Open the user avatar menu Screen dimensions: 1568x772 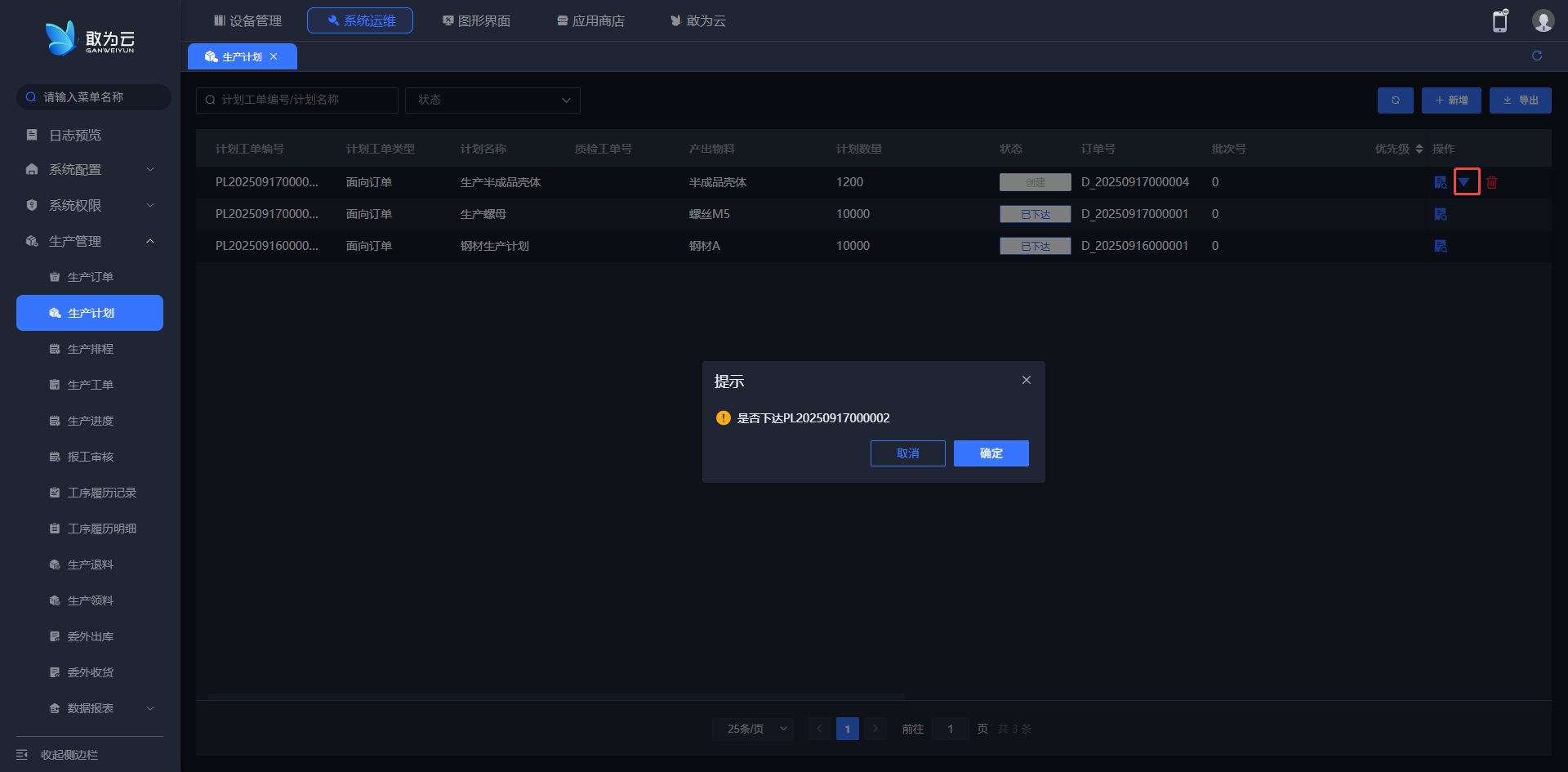click(1542, 21)
